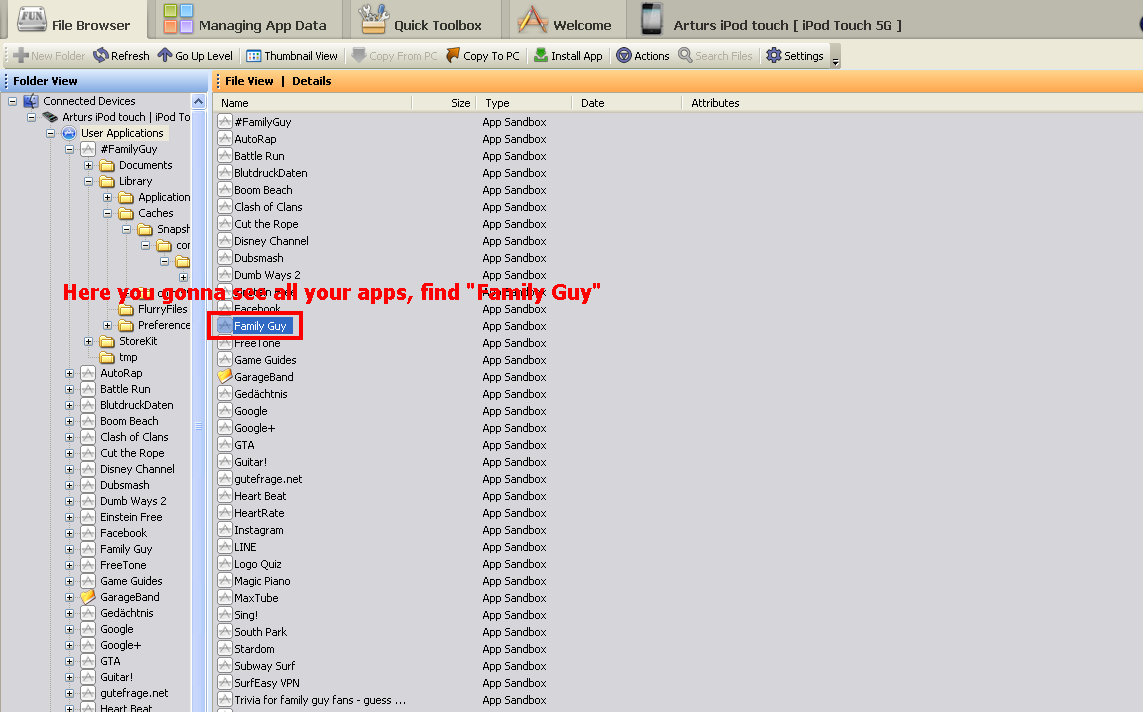Collapse Library folder in tree
The height and width of the screenshot is (712, 1143).
point(88,181)
